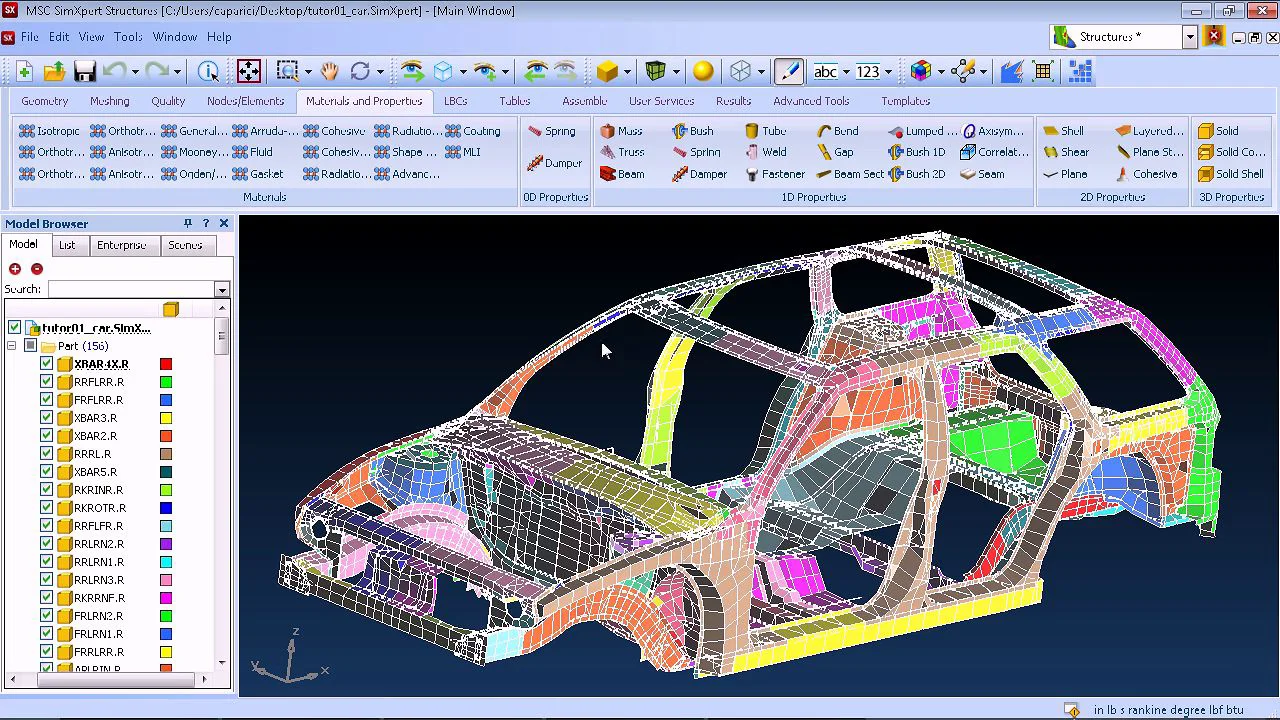Toggle the Part (156) group checkbox
Image resolution: width=1280 pixels, height=720 pixels.
(x=30, y=346)
